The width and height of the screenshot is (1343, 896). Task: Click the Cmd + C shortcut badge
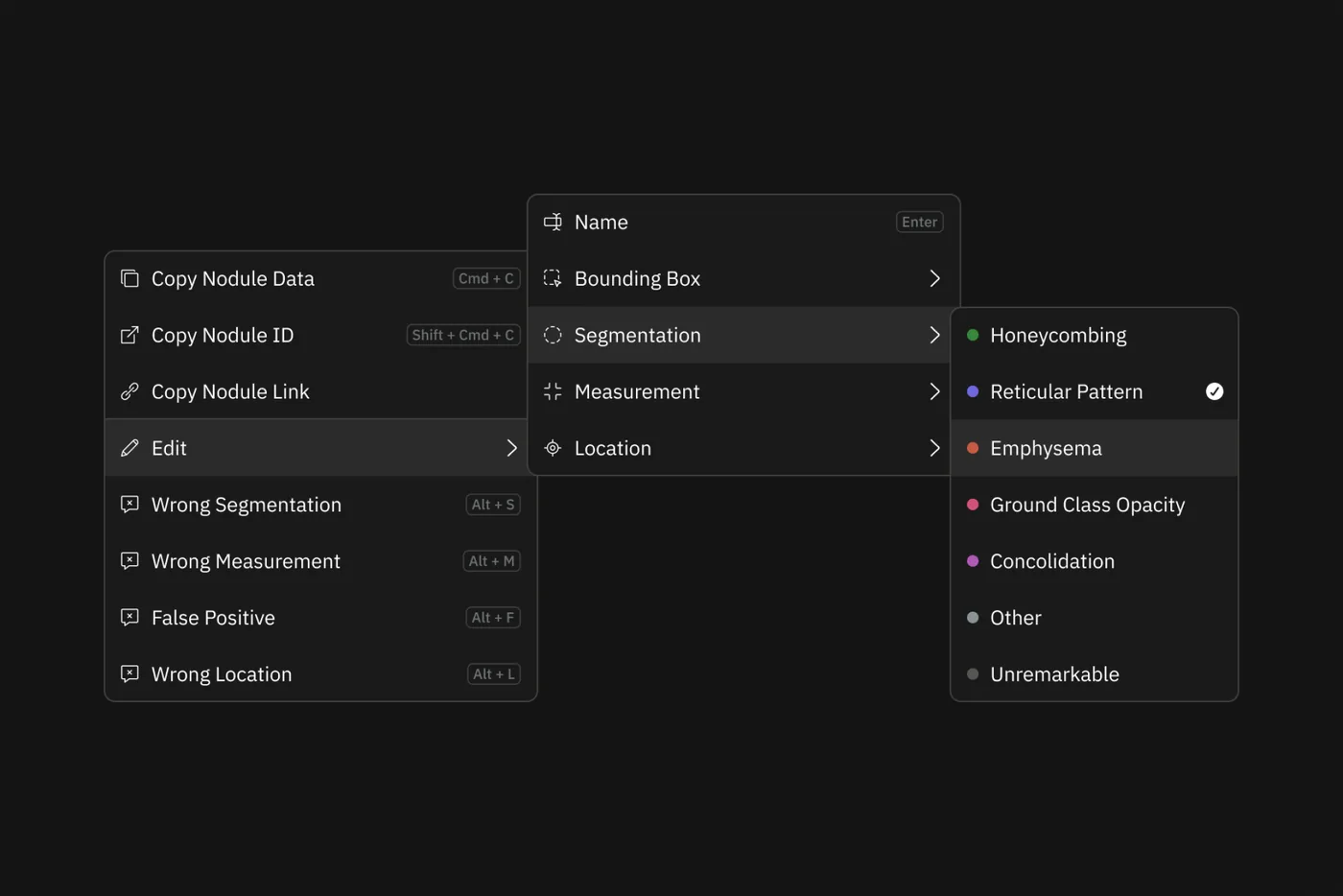pyautogui.click(x=486, y=278)
